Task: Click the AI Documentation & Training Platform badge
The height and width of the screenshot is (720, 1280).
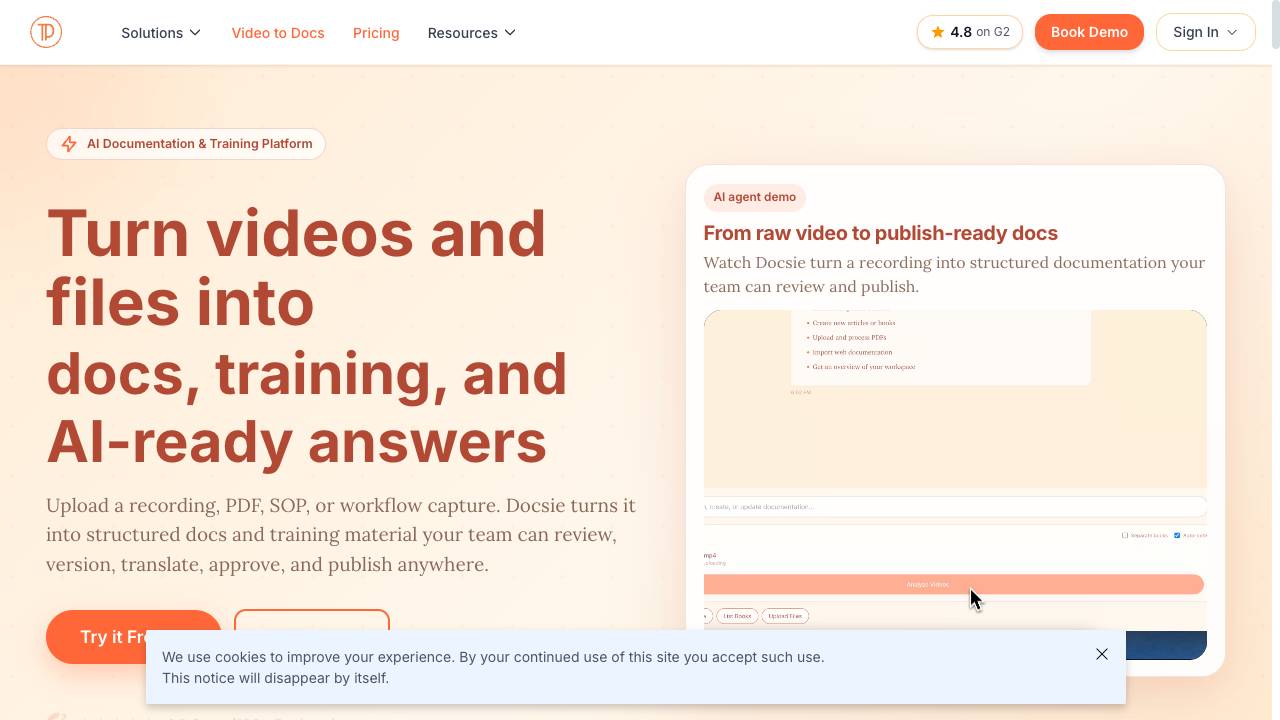Action: (x=186, y=144)
